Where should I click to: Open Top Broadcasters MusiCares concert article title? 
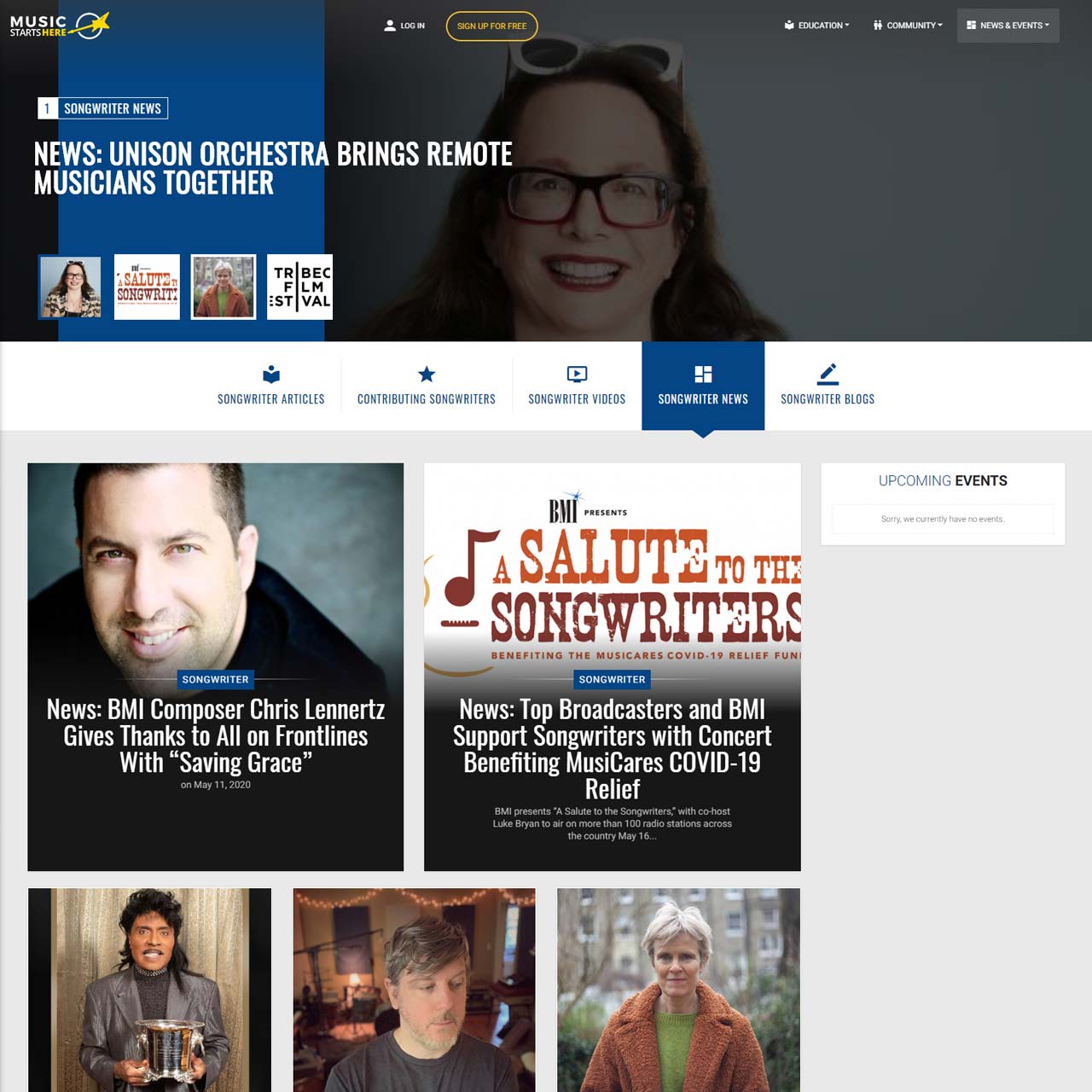tap(613, 749)
